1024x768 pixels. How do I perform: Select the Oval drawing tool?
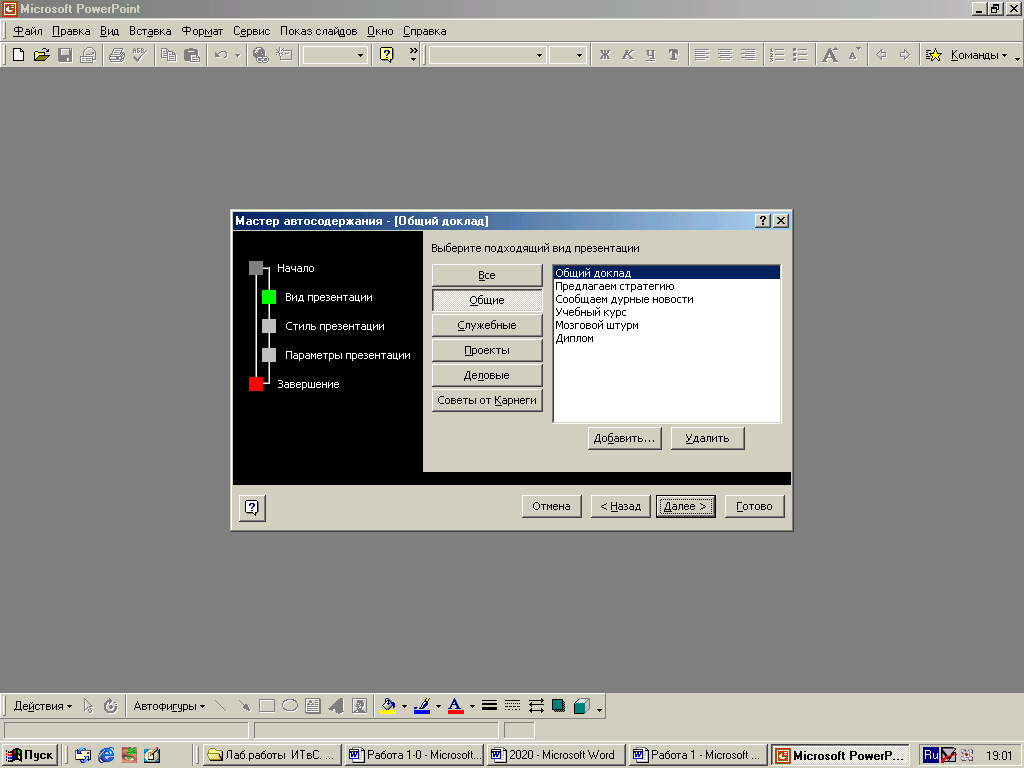coord(290,706)
